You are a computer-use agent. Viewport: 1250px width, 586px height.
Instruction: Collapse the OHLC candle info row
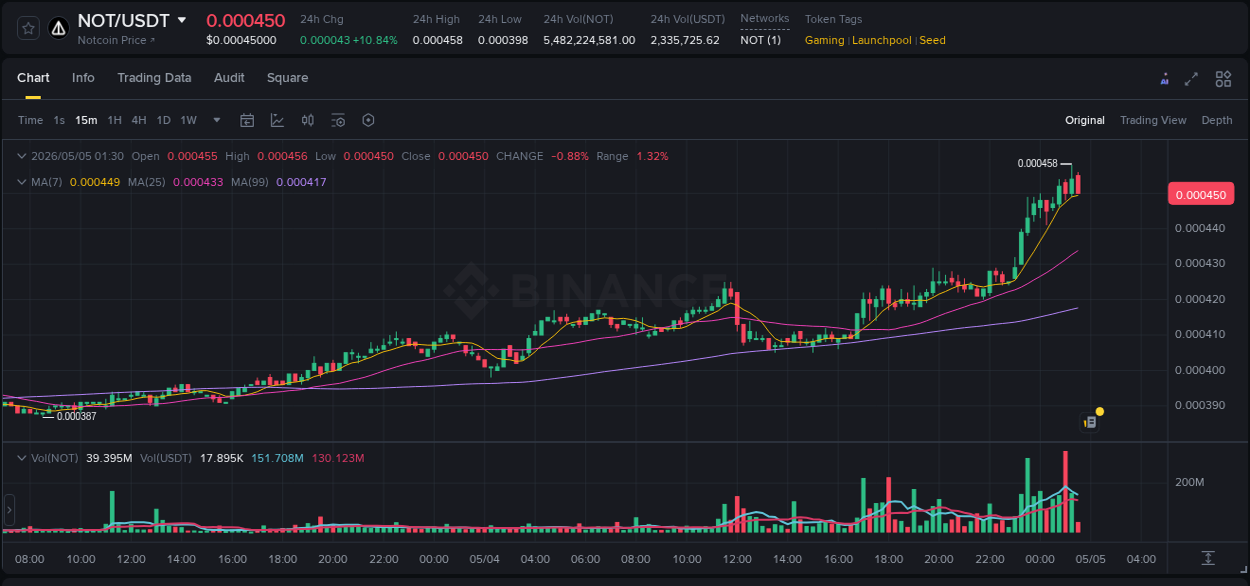(x=21, y=156)
